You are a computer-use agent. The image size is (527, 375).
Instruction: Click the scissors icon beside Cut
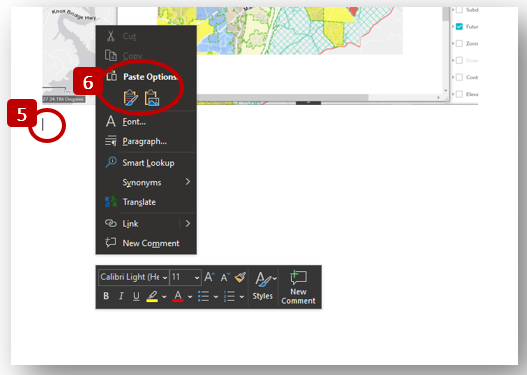tap(111, 36)
